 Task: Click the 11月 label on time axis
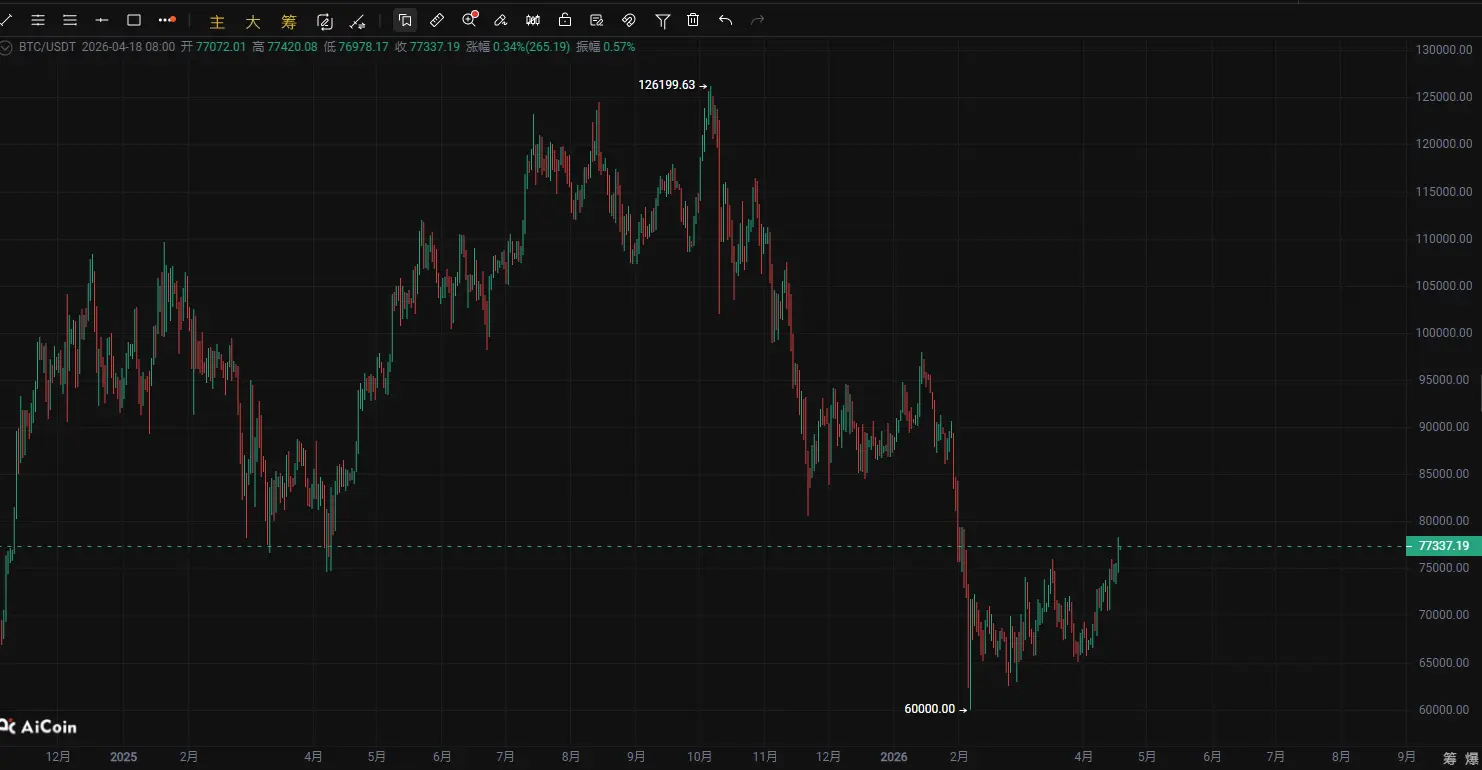(x=765, y=757)
